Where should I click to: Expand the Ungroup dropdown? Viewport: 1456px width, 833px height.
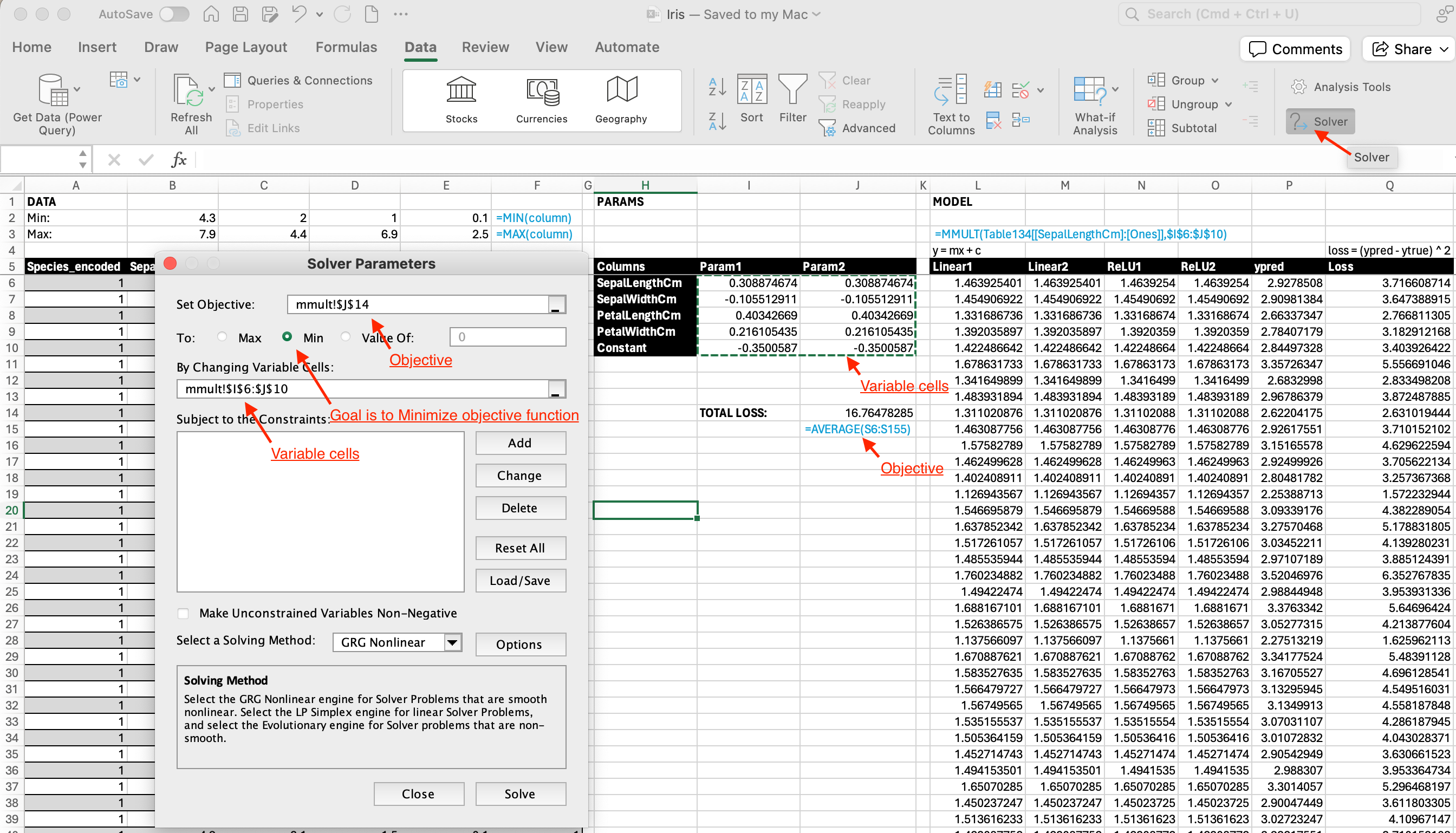point(1228,105)
